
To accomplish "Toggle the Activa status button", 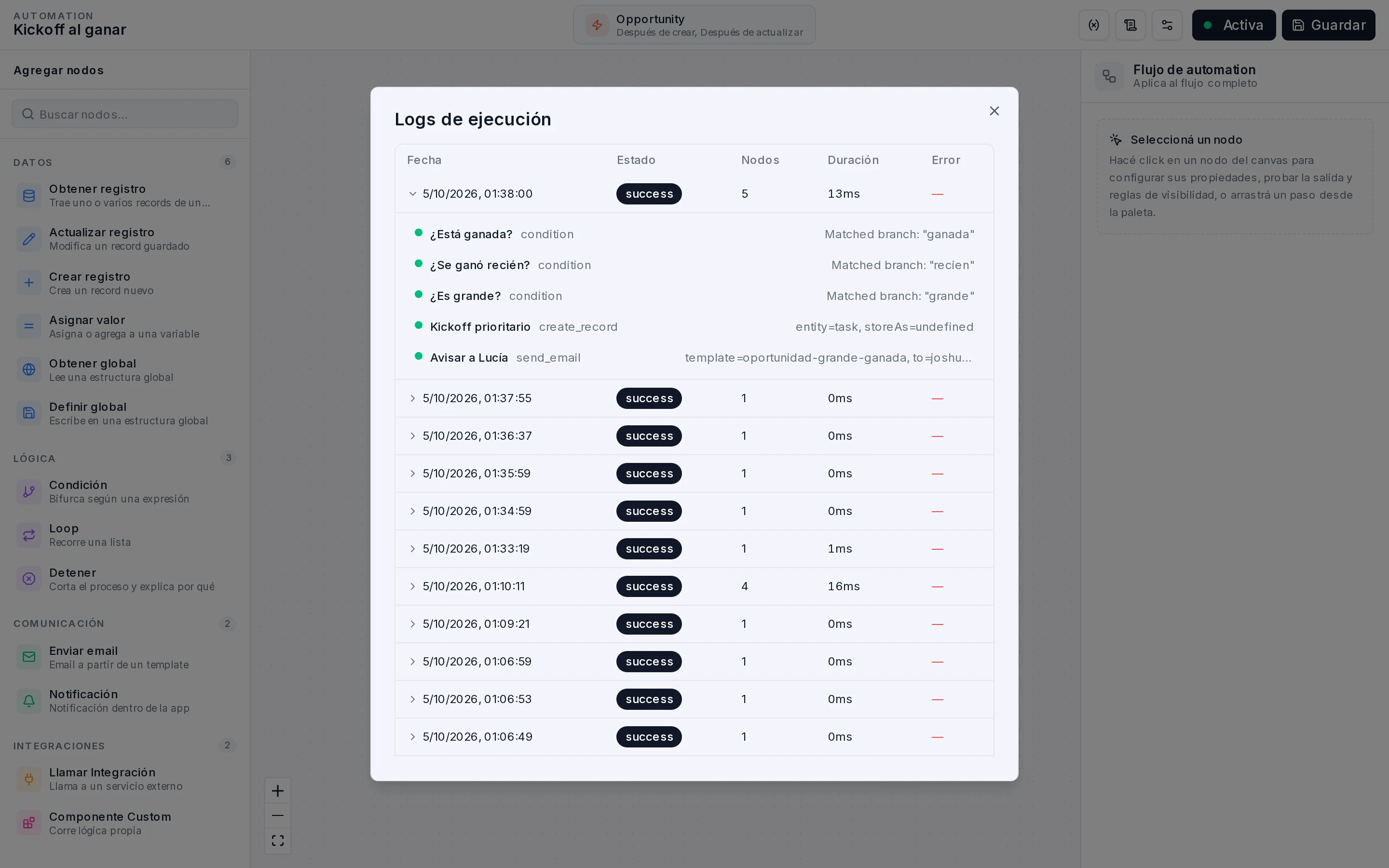I will tap(1233, 25).
